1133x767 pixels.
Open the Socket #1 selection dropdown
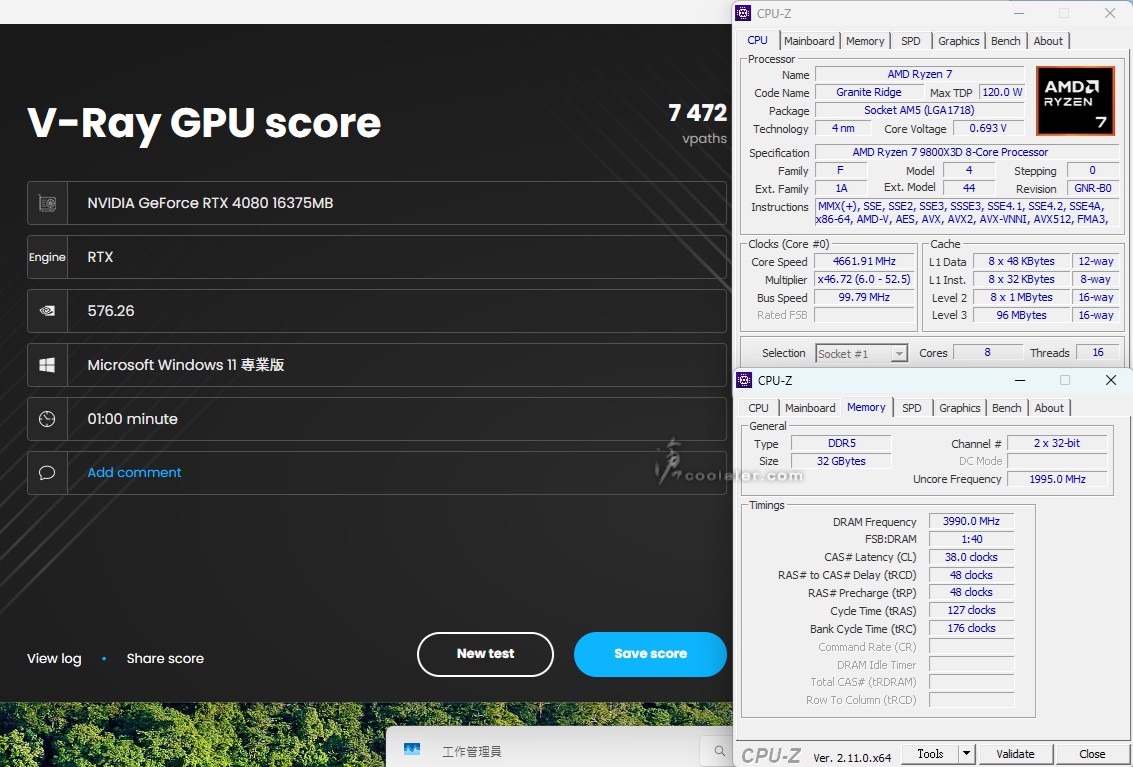click(x=861, y=353)
